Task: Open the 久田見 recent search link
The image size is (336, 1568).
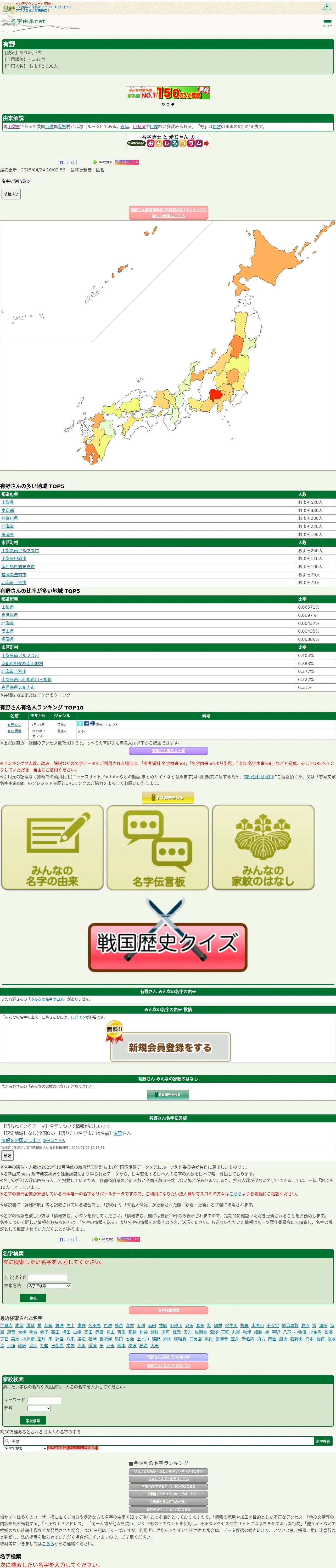Action: [x=94, y=1325]
